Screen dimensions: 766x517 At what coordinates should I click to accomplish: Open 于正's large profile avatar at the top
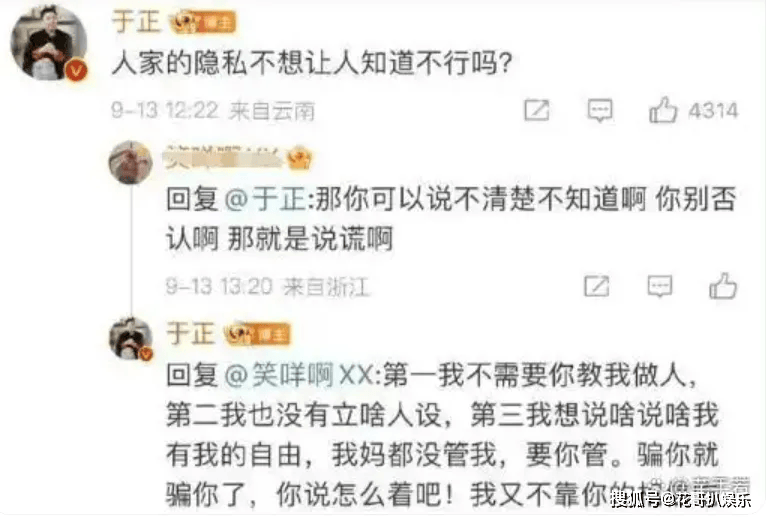pos(48,42)
